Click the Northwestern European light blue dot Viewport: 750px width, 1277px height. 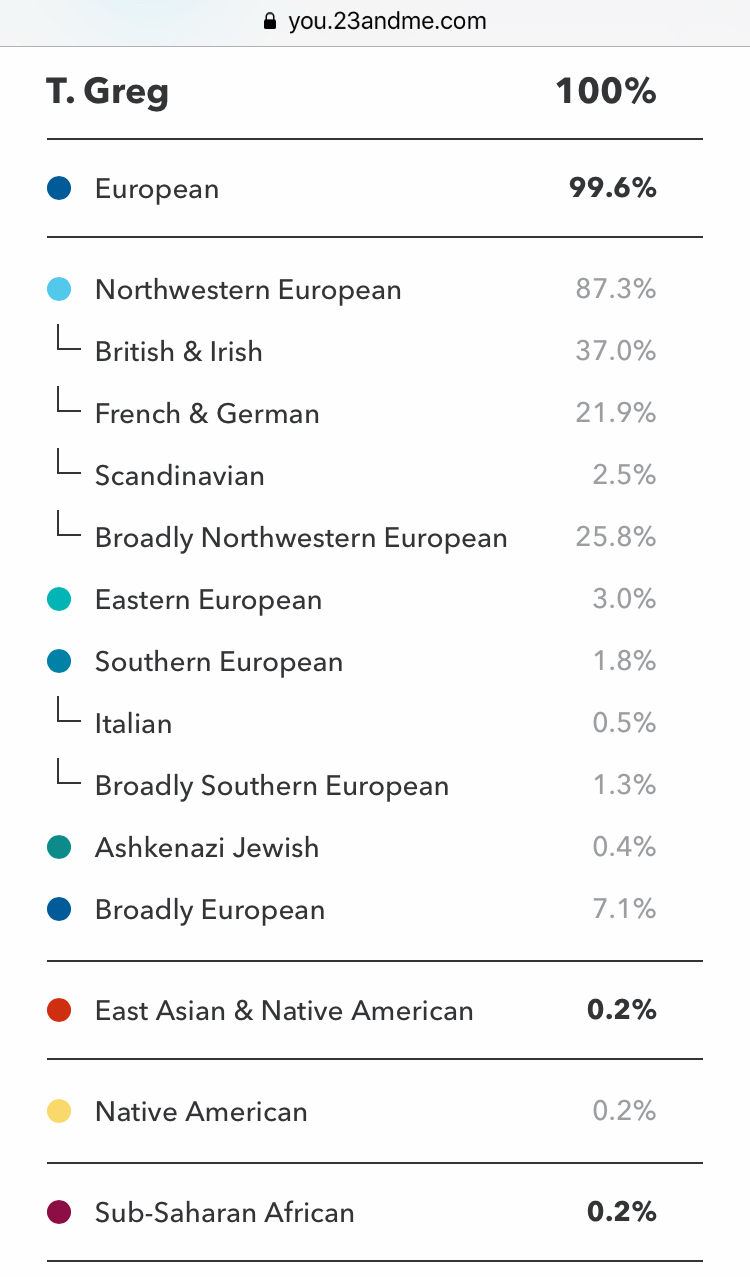(x=59, y=289)
